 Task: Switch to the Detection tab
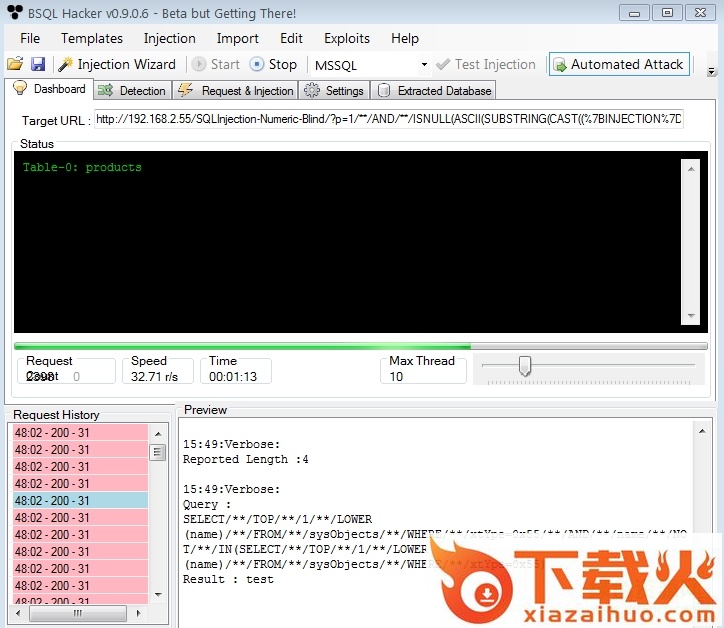pyautogui.click(x=132, y=90)
